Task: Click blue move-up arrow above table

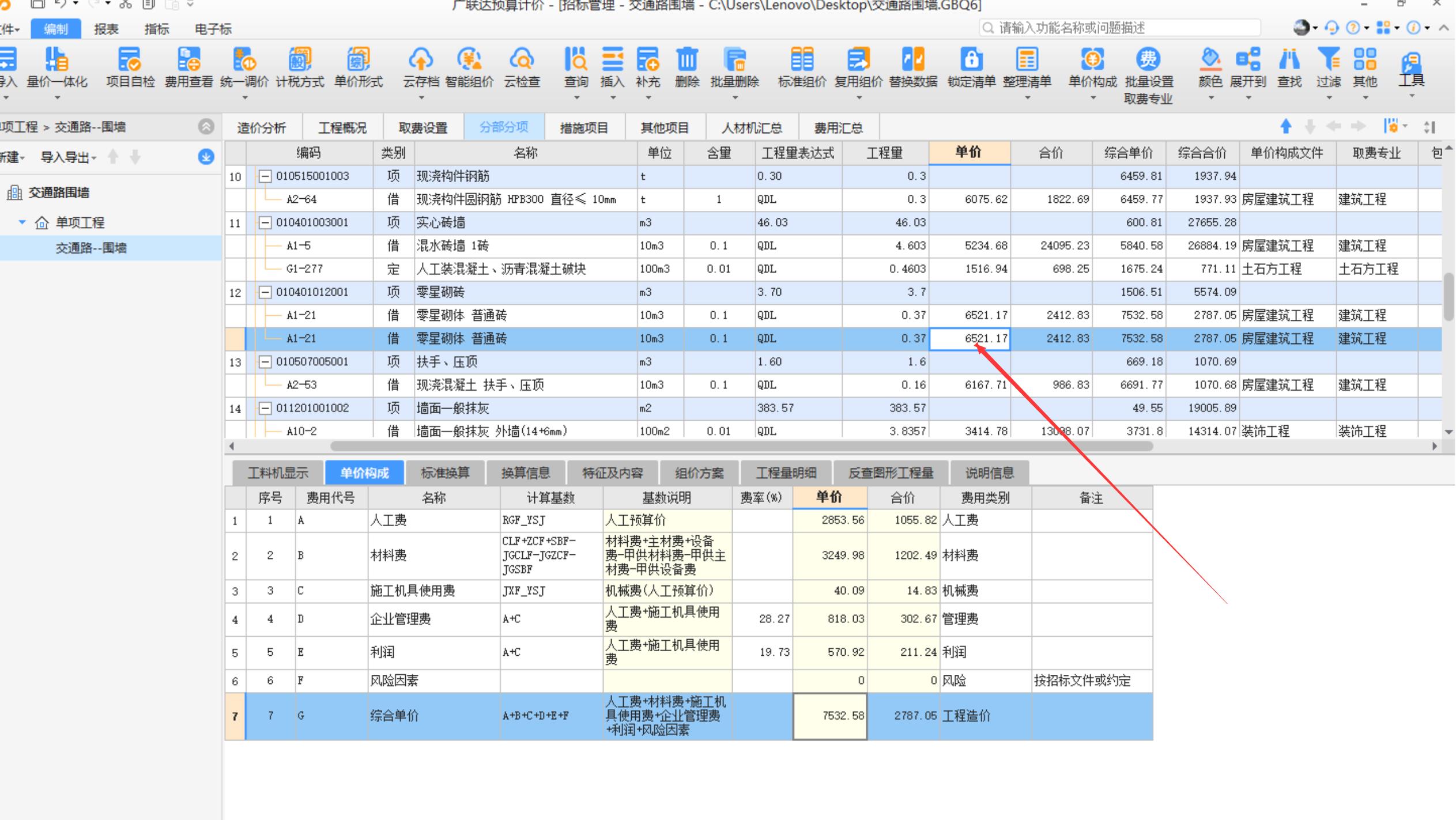Action: [x=1286, y=126]
